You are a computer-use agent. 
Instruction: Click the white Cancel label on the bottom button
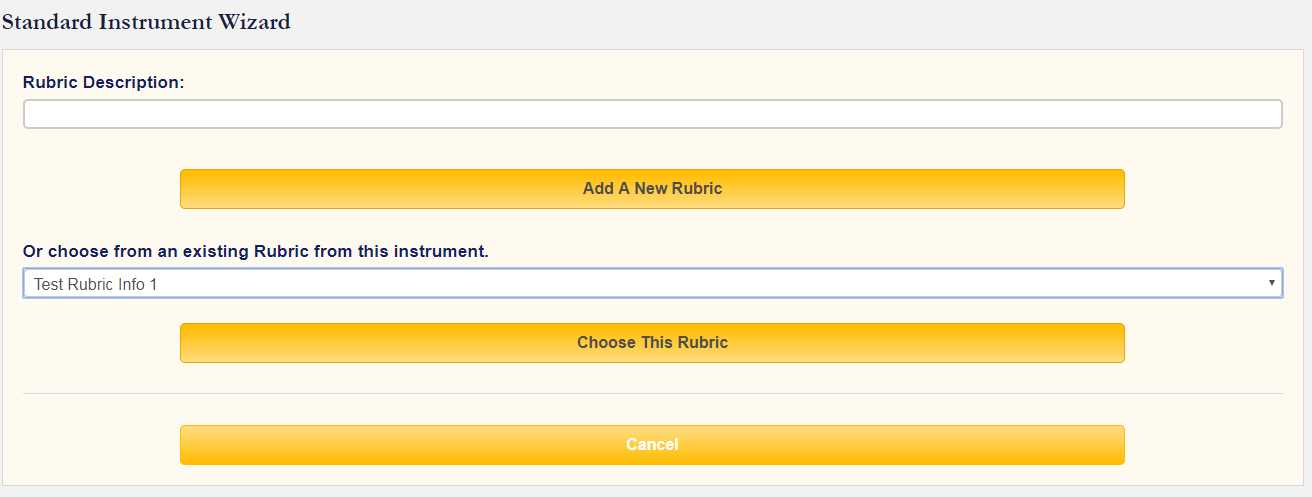(x=652, y=444)
